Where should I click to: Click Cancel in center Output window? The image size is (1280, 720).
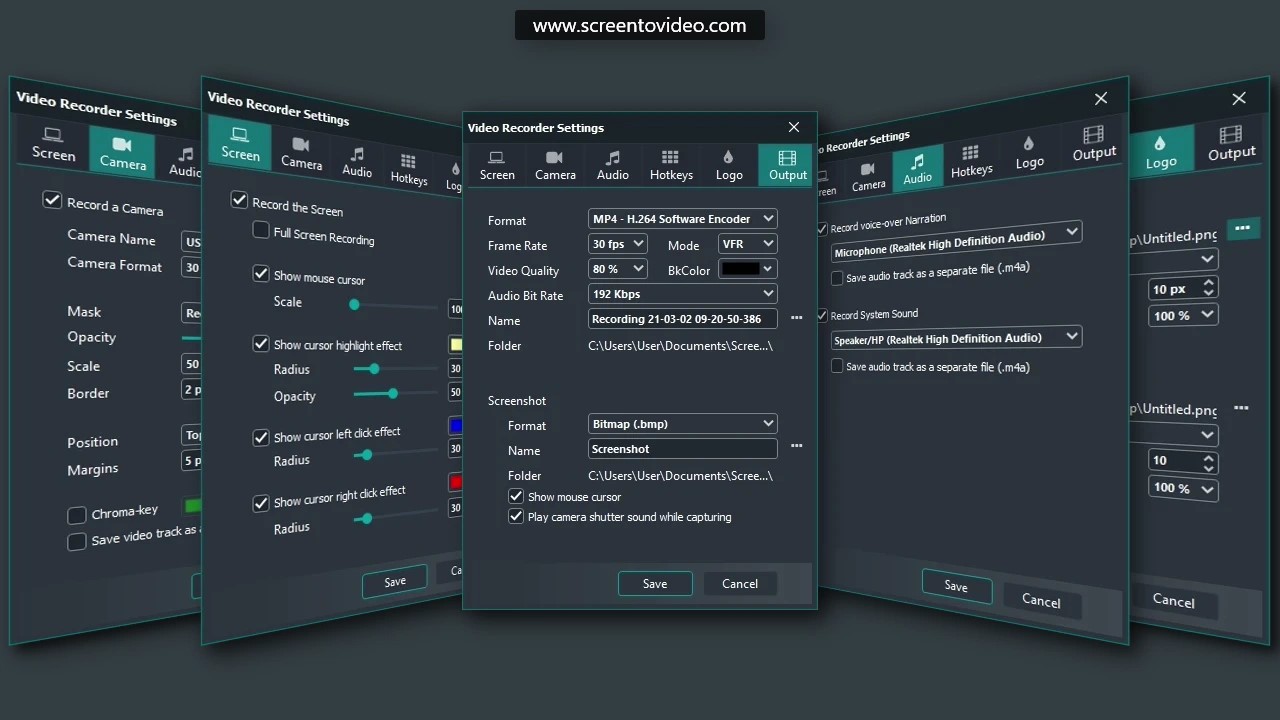point(740,583)
